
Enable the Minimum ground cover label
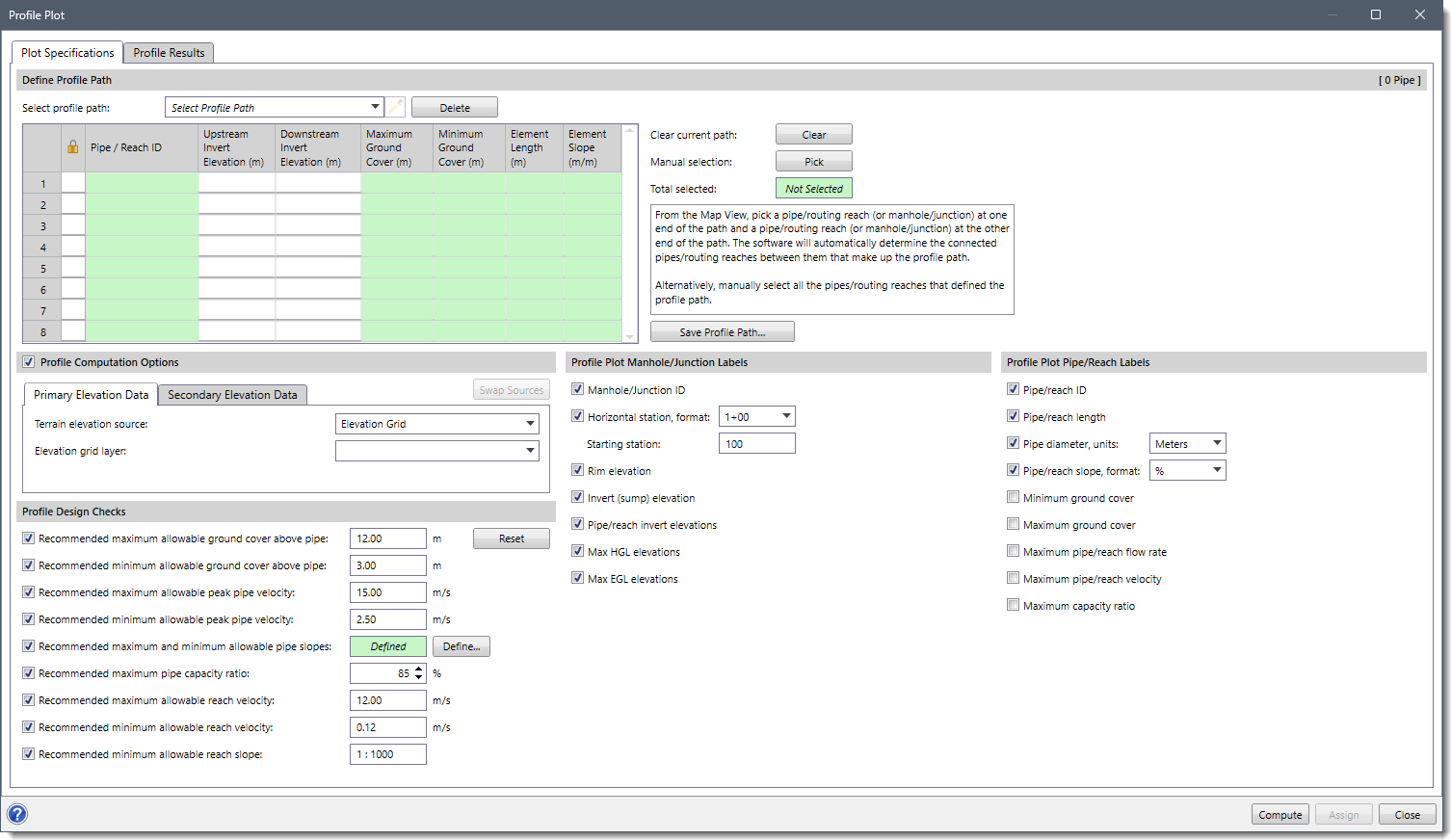(x=1013, y=497)
